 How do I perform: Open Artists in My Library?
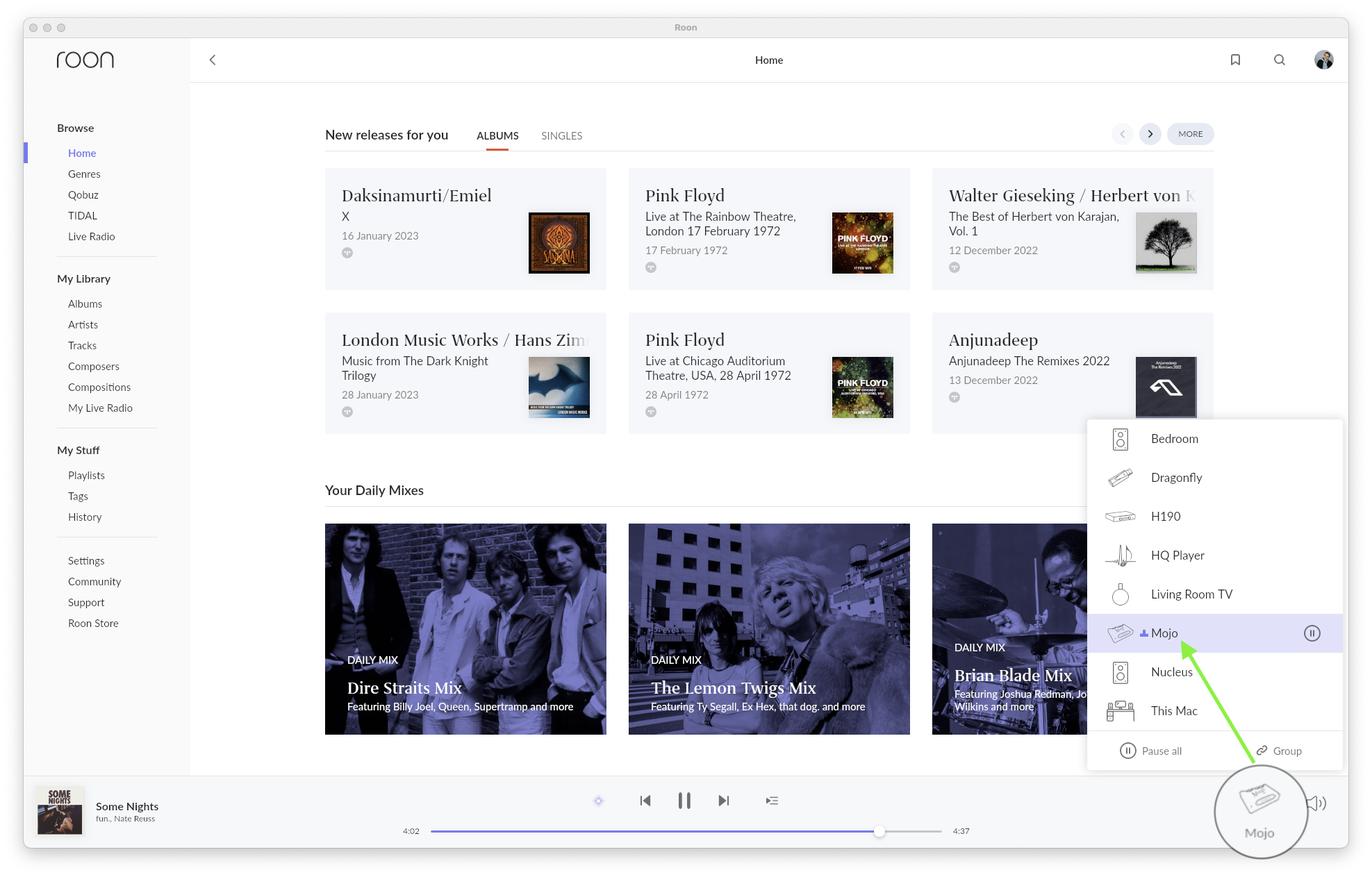tap(83, 324)
